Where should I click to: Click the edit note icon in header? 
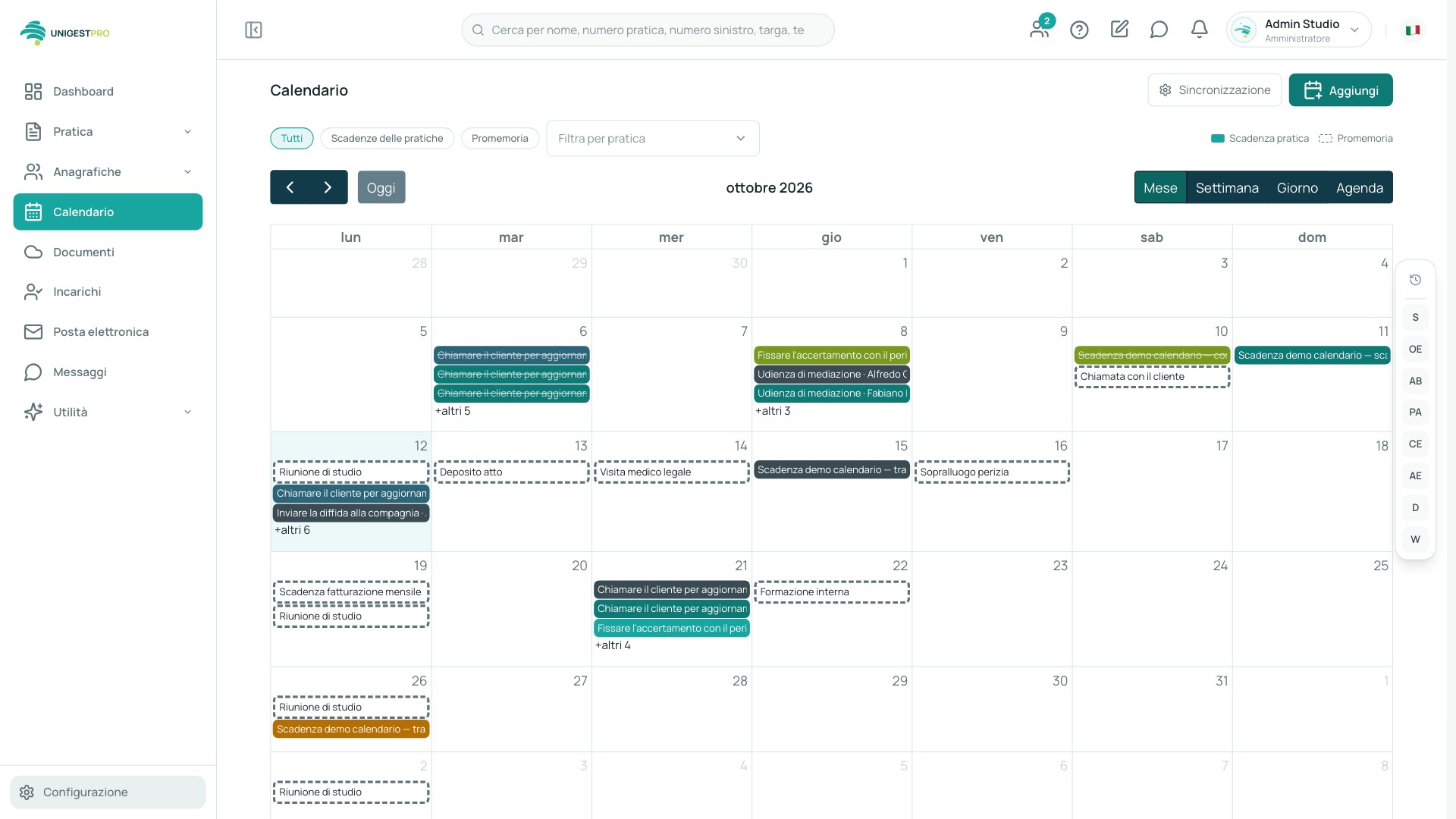point(1119,29)
